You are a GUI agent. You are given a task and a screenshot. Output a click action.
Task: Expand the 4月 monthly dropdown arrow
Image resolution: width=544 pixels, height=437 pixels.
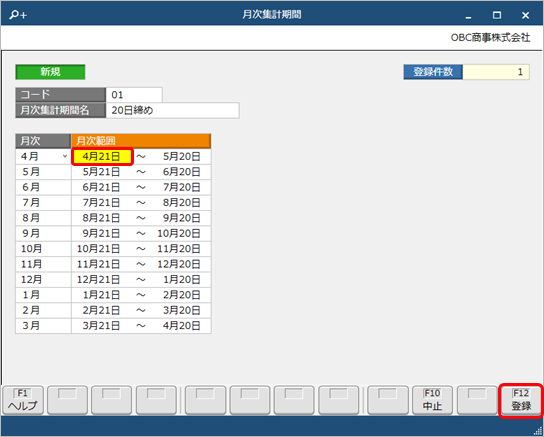tap(65, 156)
